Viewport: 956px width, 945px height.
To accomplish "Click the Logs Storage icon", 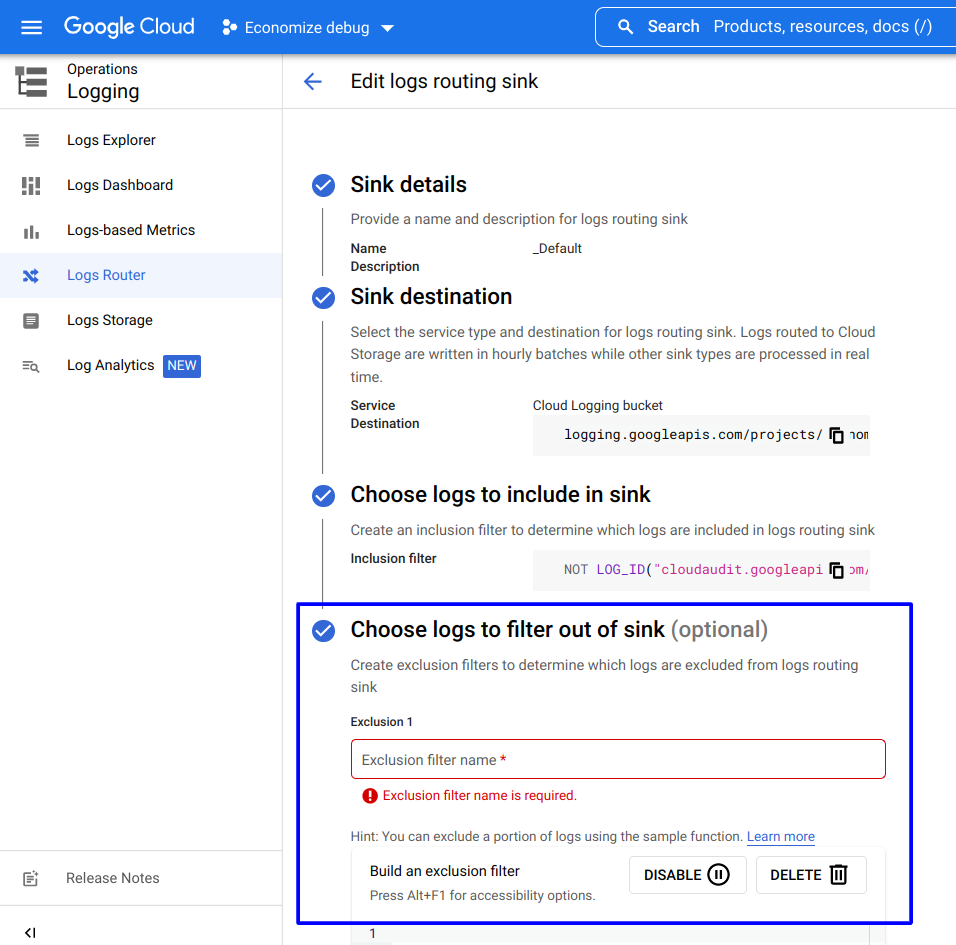I will 31,321.
